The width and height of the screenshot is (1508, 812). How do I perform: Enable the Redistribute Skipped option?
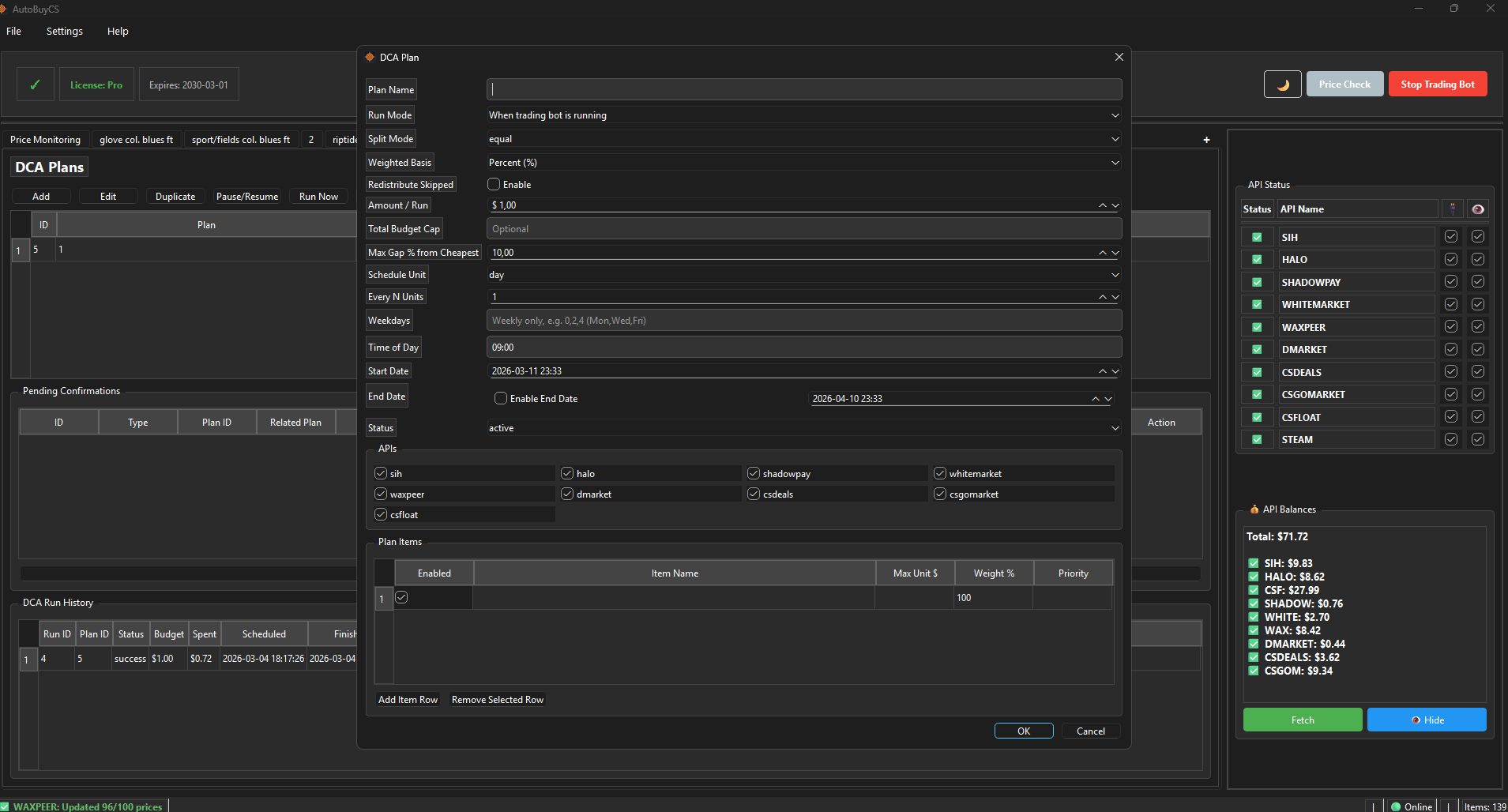494,183
